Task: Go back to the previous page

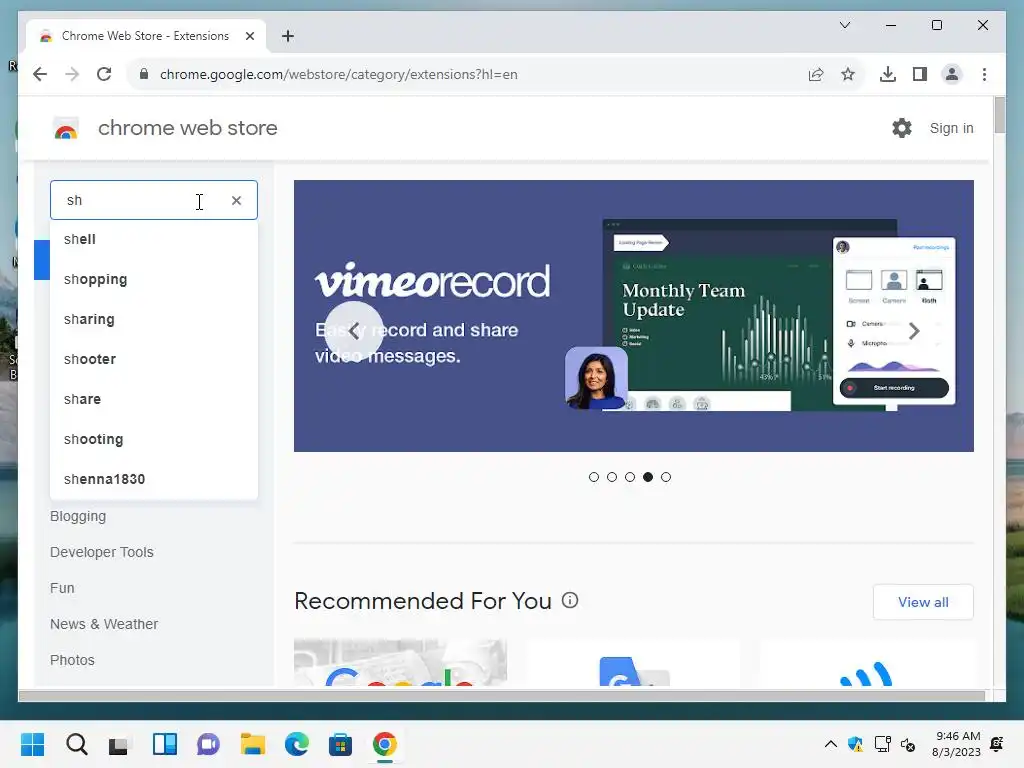Action: pyautogui.click(x=40, y=74)
